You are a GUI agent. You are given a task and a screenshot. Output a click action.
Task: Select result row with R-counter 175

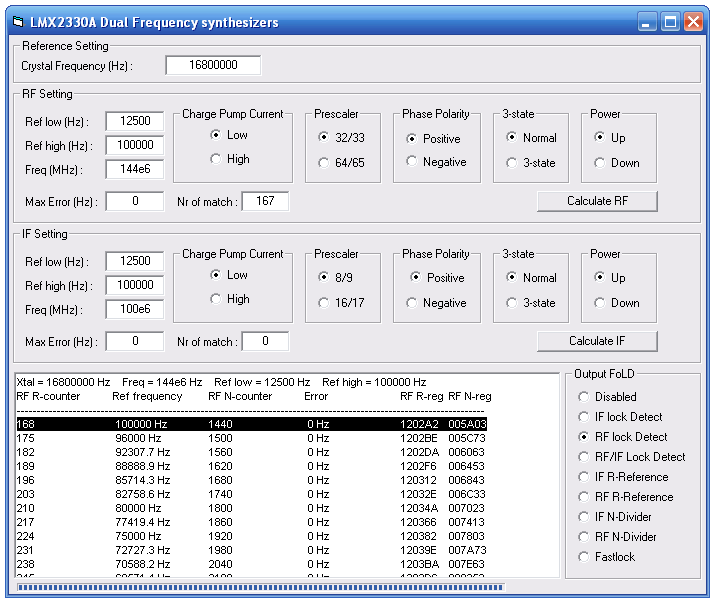pyautogui.click(x=252, y=438)
